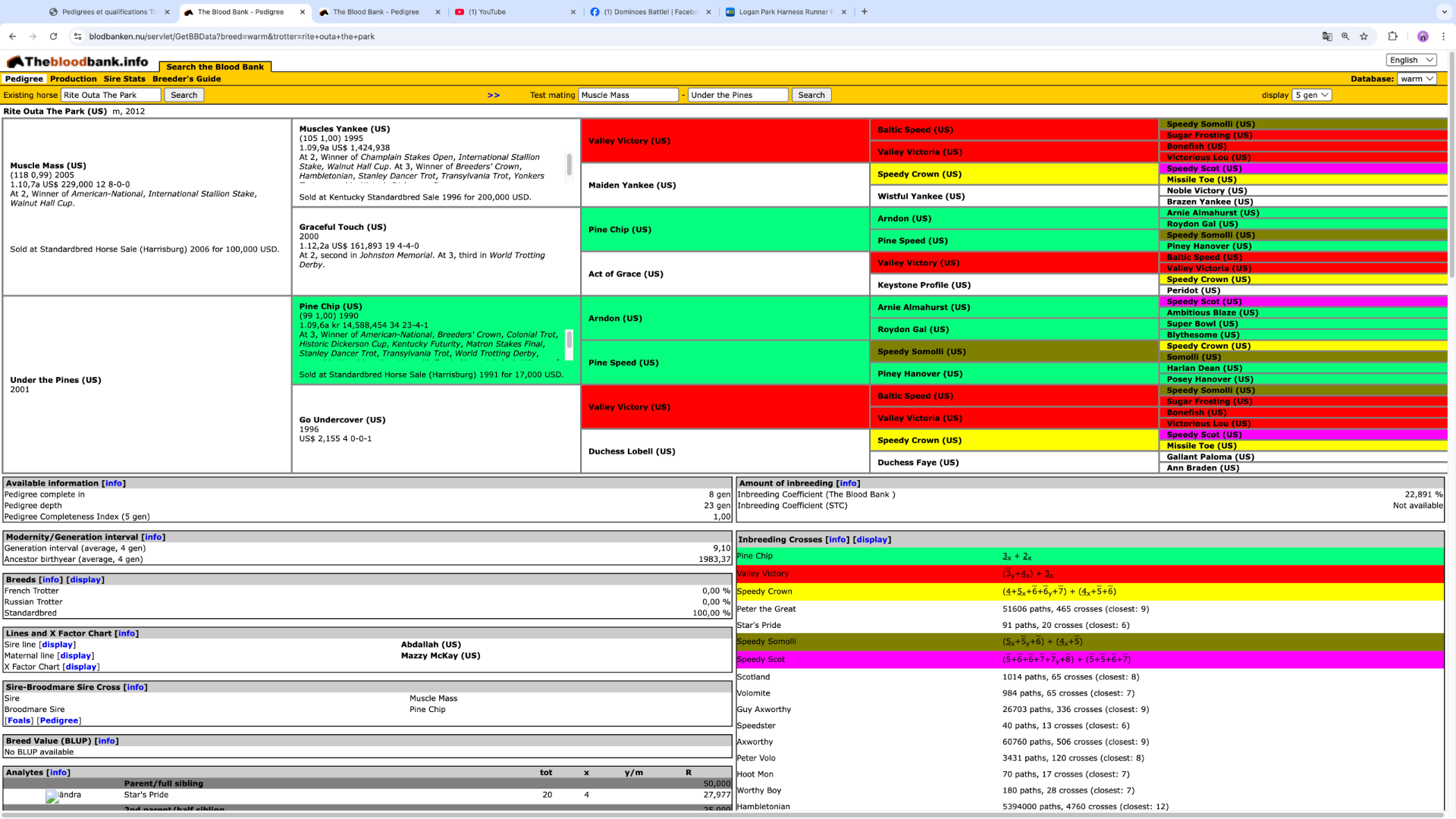Viewport: 1456px width, 819px height.
Task: Click the browser address bar URL
Action: coord(231,36)
